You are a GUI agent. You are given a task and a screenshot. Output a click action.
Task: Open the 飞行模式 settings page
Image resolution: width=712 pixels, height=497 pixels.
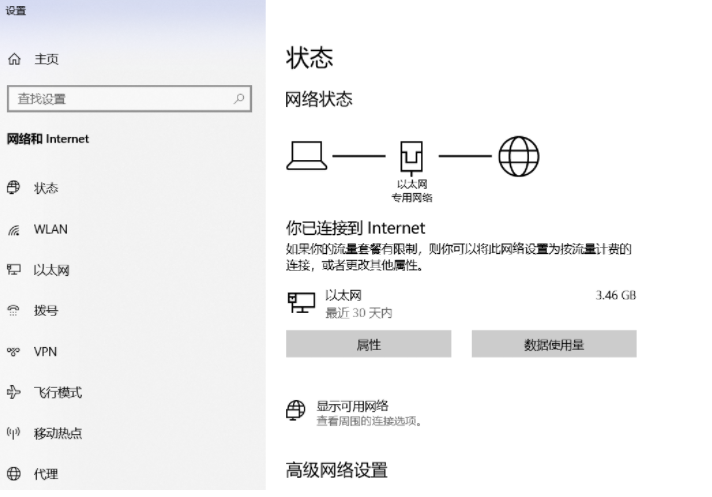pyautogui.click(x=58, y=393)
